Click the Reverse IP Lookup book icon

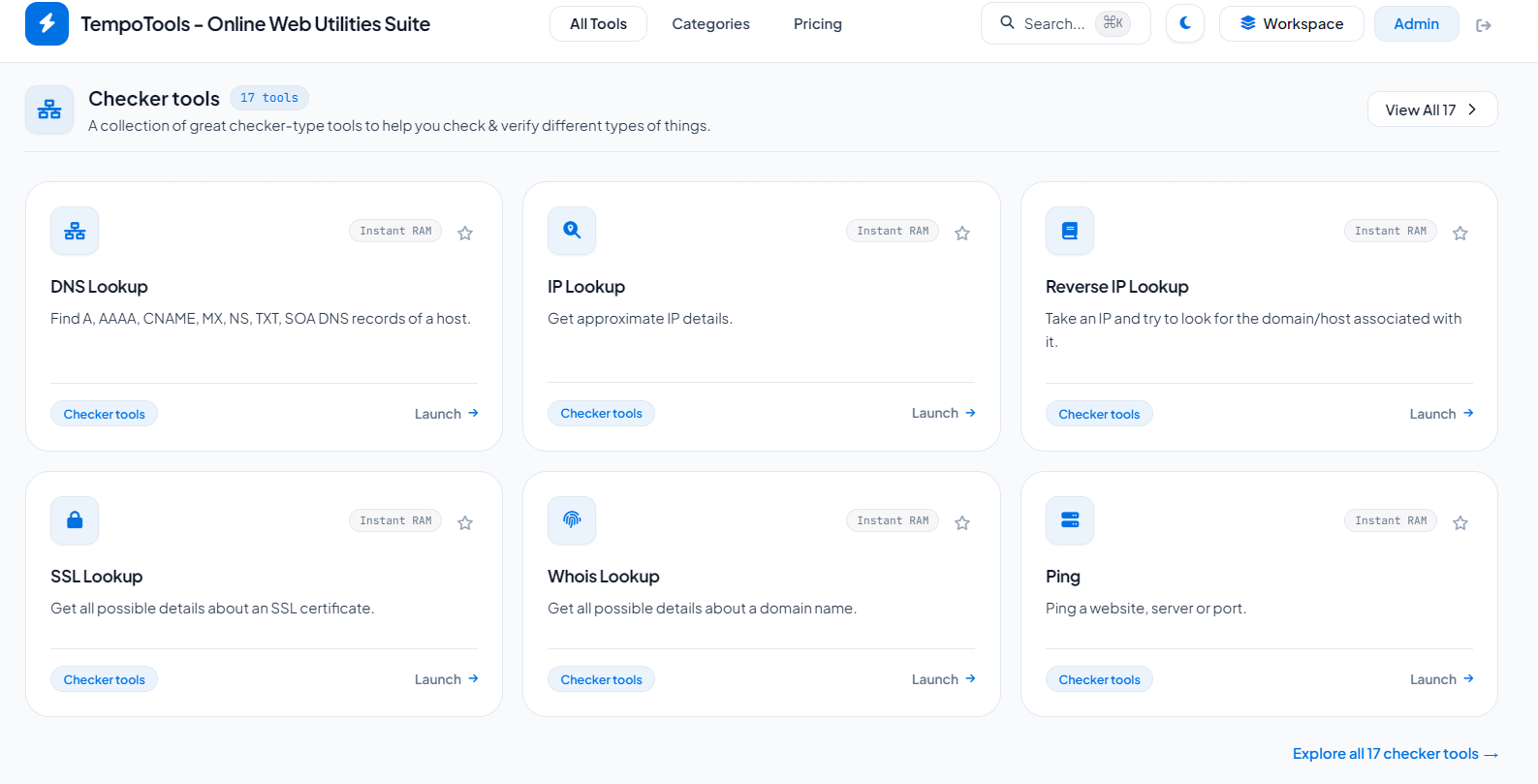(x=1070, y=231)
